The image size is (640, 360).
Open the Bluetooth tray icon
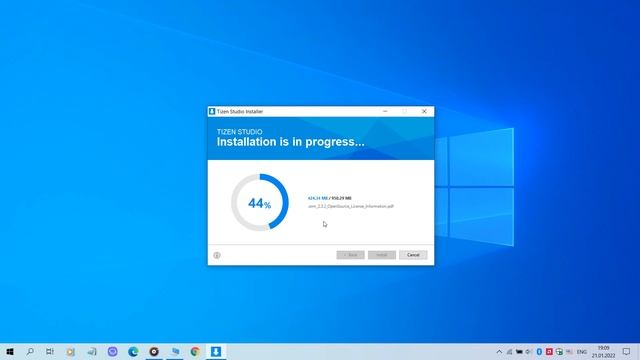pos(539,352)
